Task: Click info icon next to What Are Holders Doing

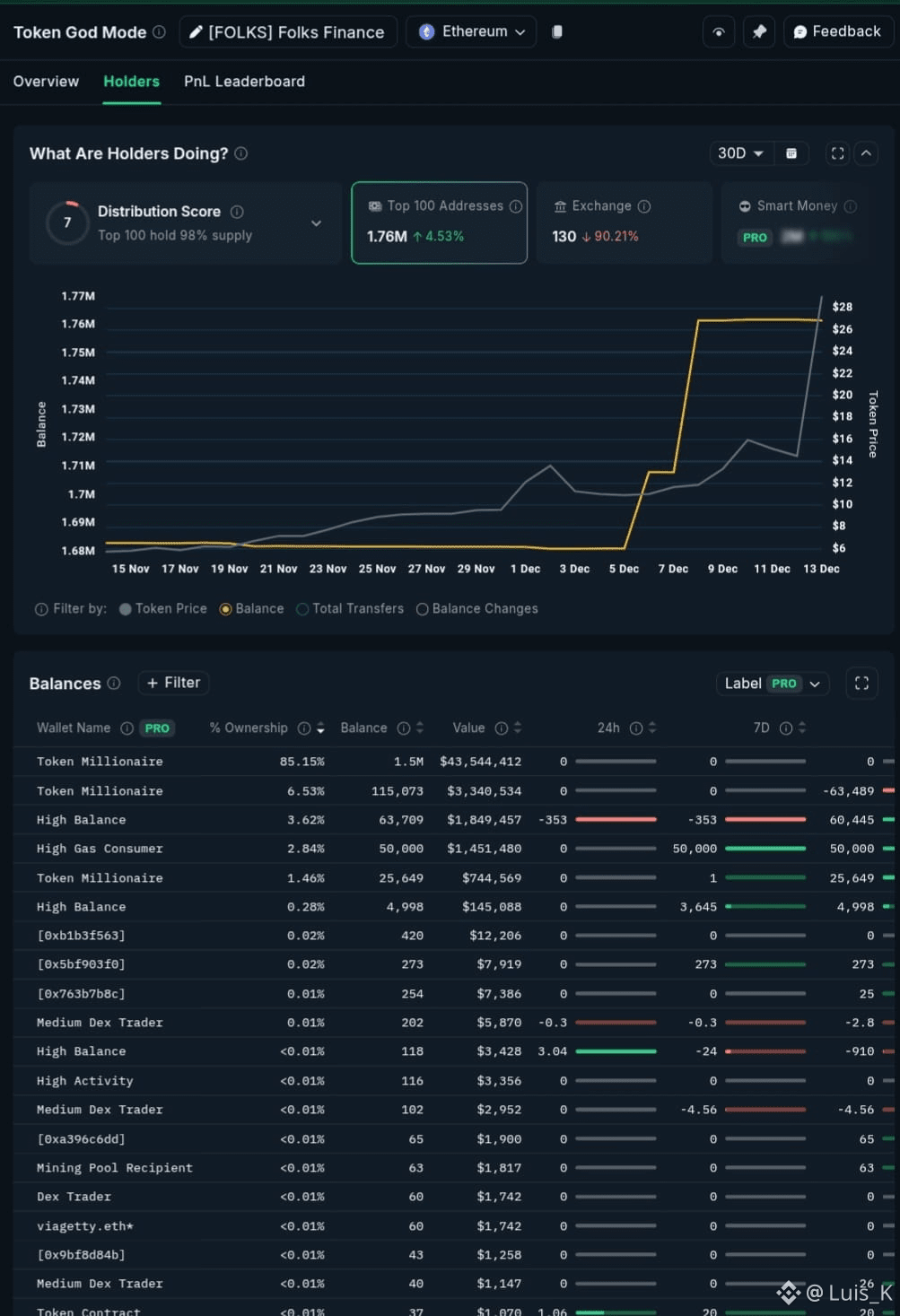Action: (241, 153)
